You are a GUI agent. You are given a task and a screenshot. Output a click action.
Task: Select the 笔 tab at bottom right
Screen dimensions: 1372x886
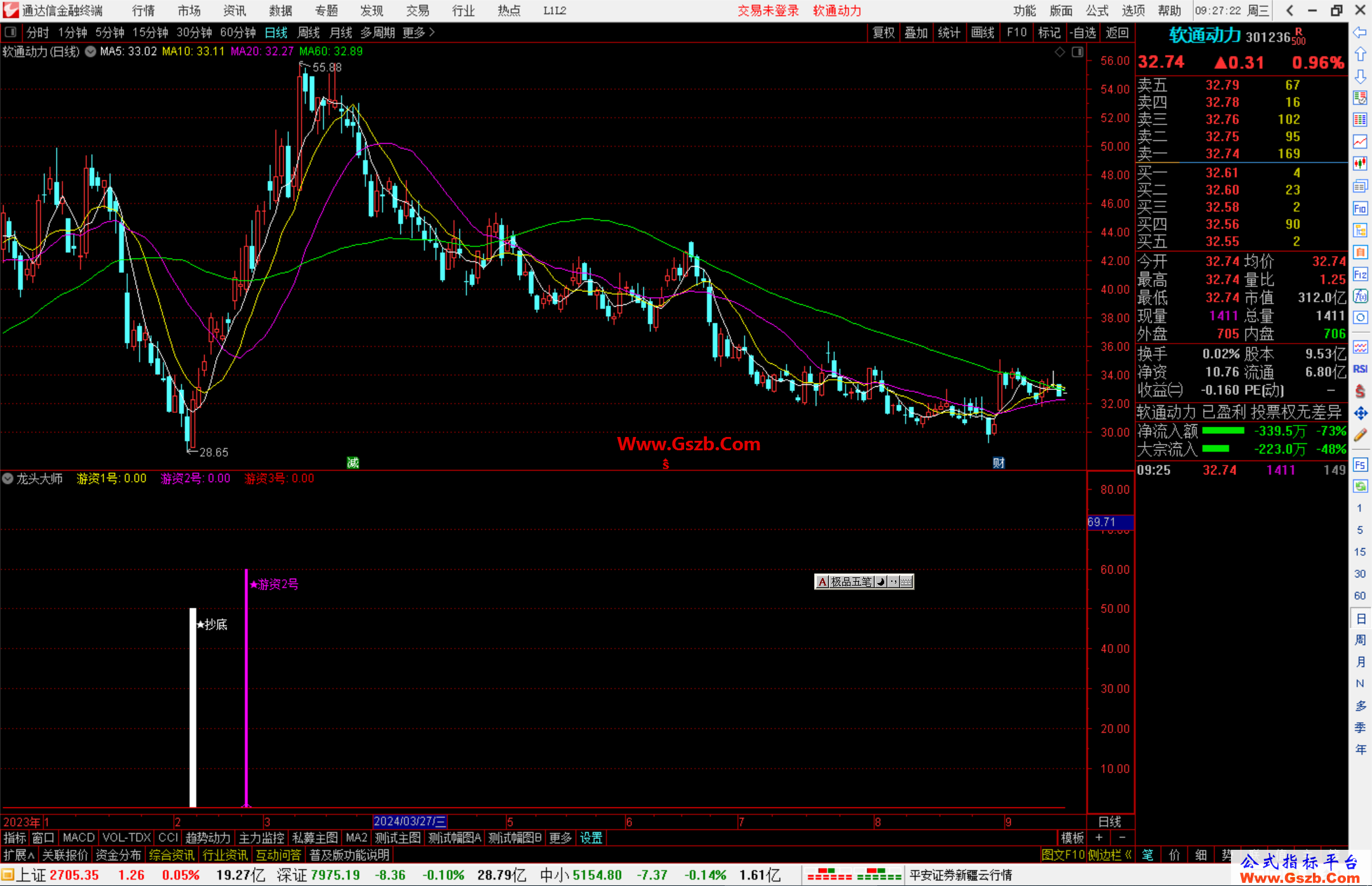(x=1148, y=855)
